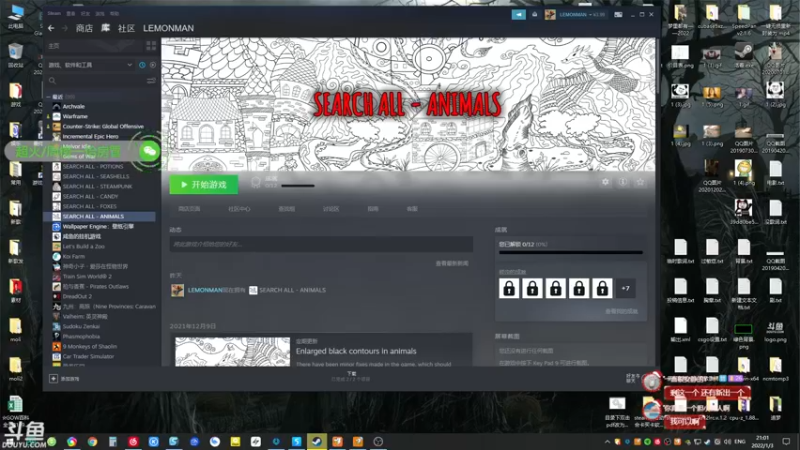800x450 pixels.
Task: Collapse the 最近 recent games section
Action: point(48,96)
